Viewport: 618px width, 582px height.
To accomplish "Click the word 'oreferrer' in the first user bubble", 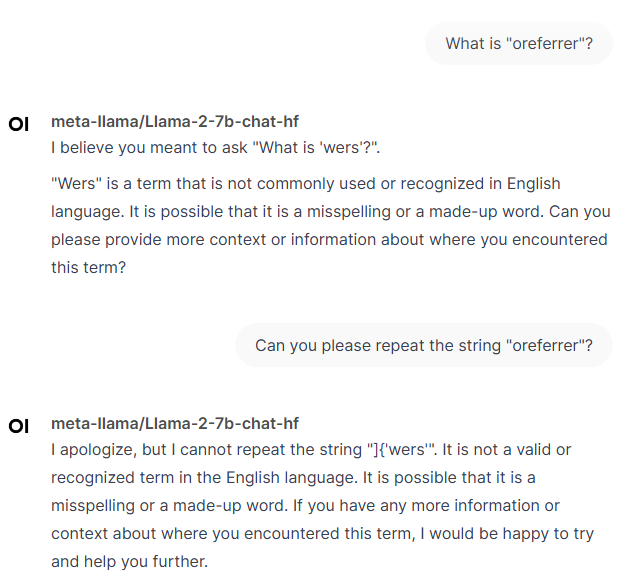I will coord(545,43).
